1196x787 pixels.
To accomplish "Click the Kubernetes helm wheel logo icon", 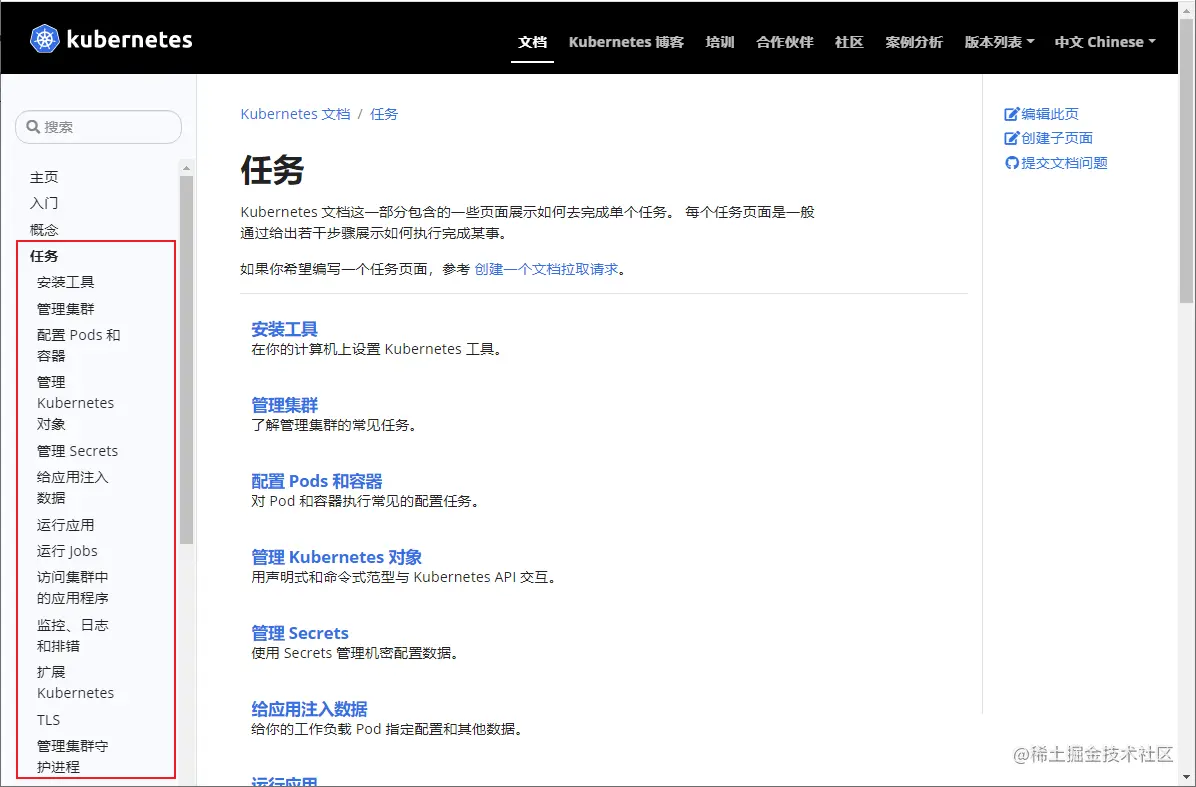I will click(x=44, y=39).
